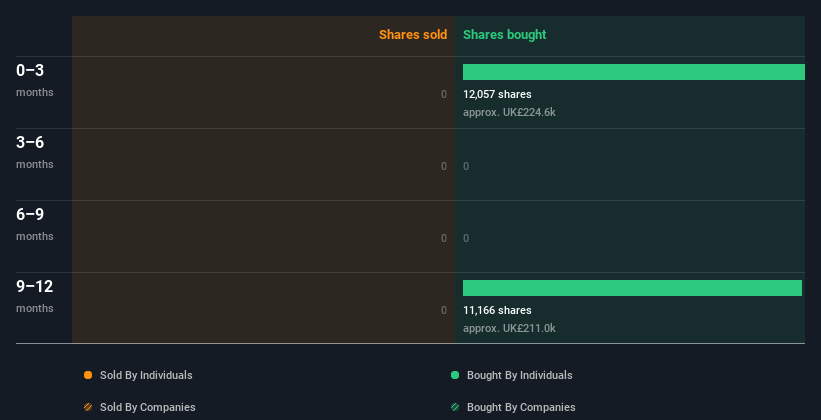Click the 11,166 shares value
This screenshot has height=420, width=821.
[497, 310]
